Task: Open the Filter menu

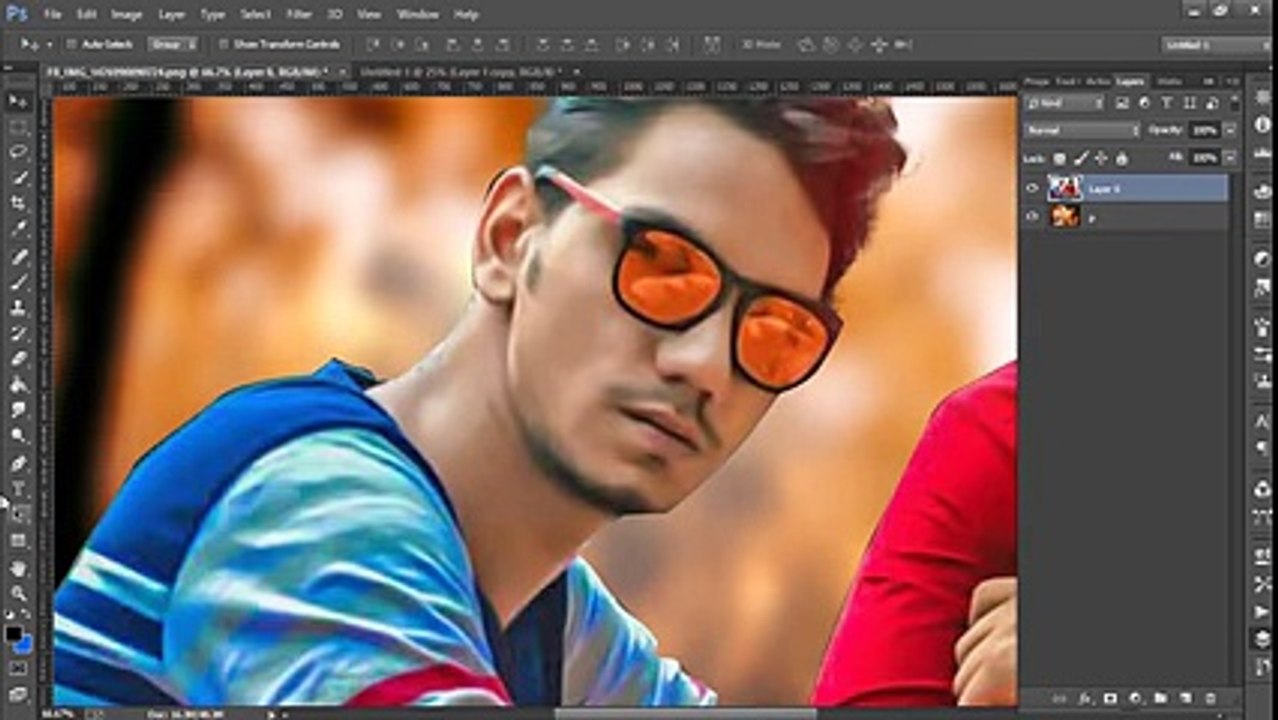Action: click(299, 15)
